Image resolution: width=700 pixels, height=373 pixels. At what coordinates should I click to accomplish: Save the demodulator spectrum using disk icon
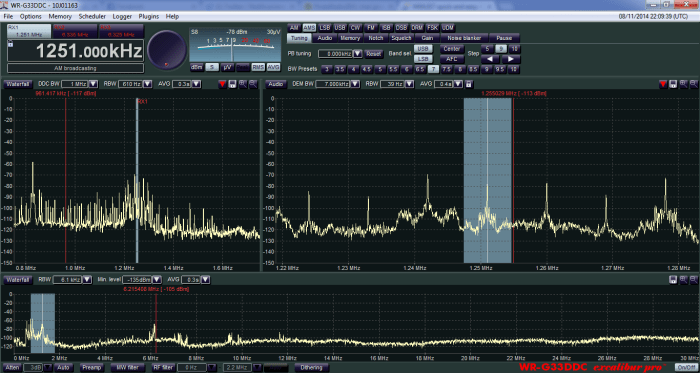(673, 84)
